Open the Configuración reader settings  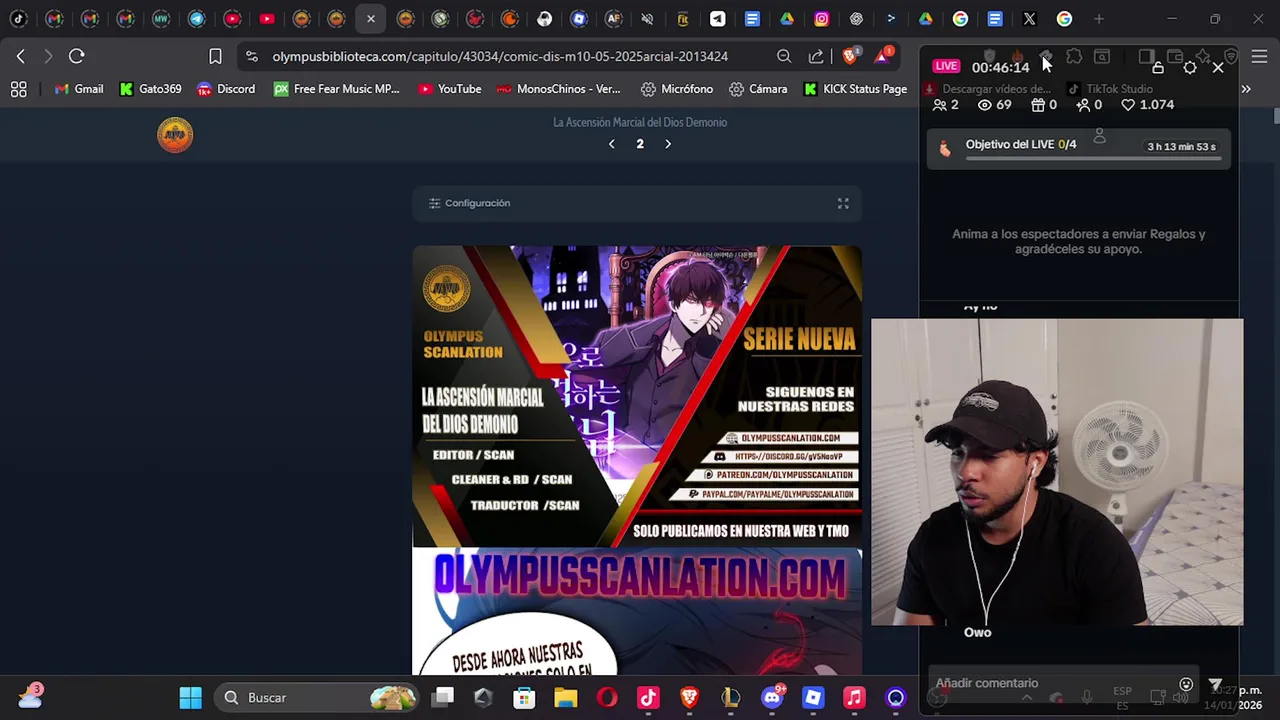(x=469, y=203)
